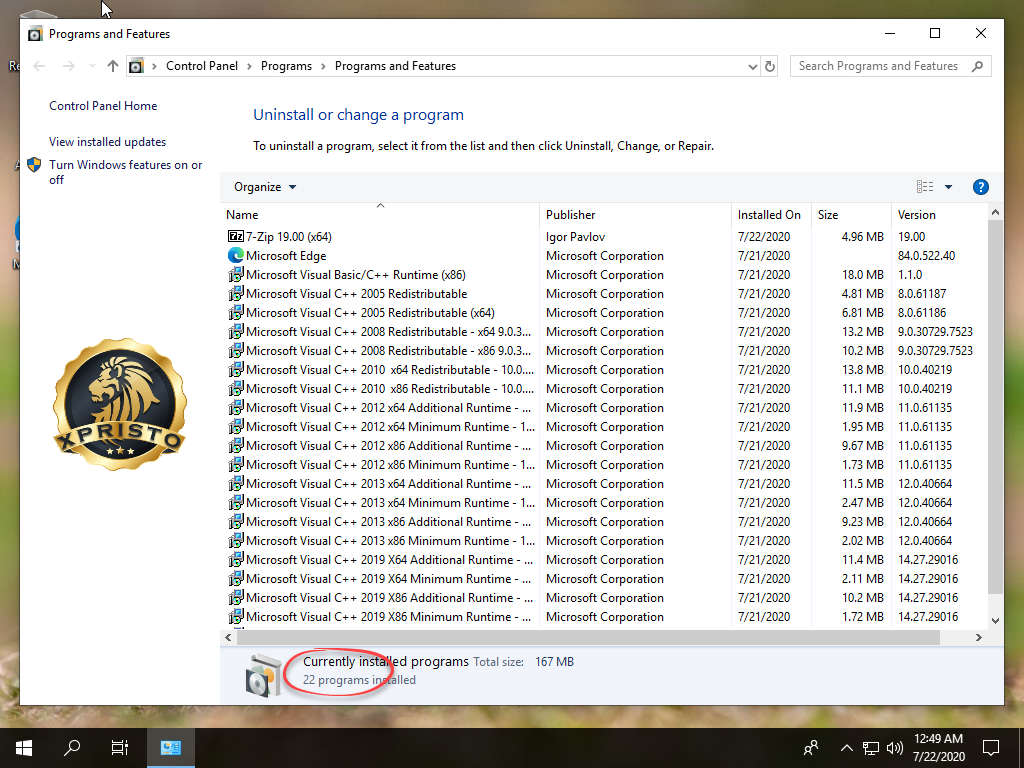
Task: Click Control Panel taskbar button
Action: 170,747
